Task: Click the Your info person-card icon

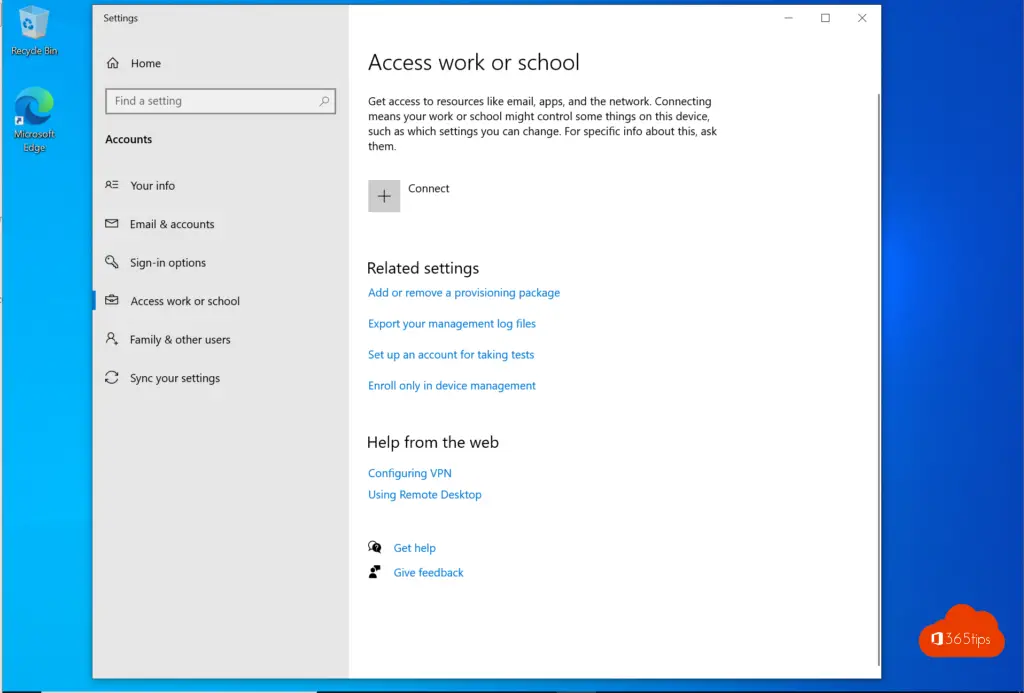Action: click(x=112, y=185)
